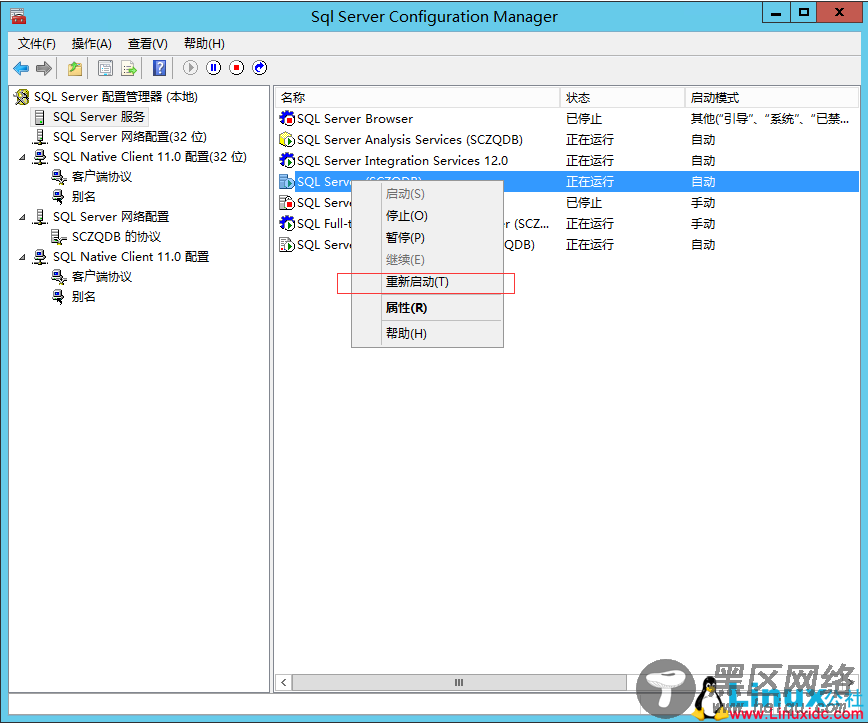Image resolution: width=868 pixels, height=724 pixels.
Task: Click 已停止 status of SQL Server Browser
Action: pos(583,118)
